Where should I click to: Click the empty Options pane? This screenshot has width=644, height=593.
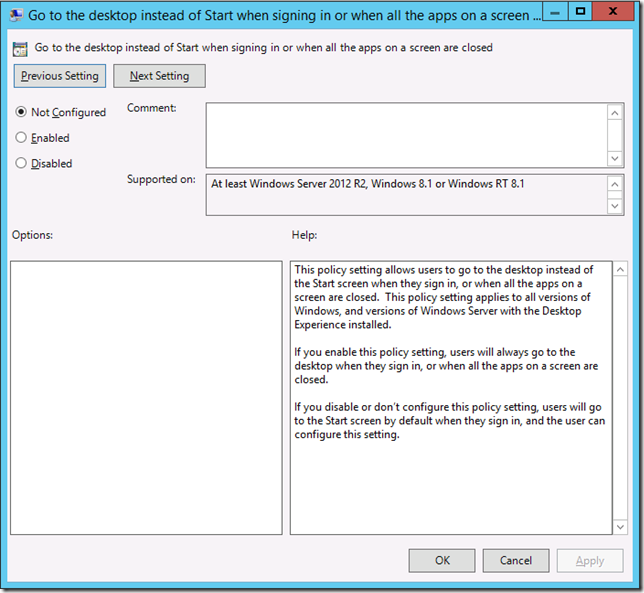point(146,398)
